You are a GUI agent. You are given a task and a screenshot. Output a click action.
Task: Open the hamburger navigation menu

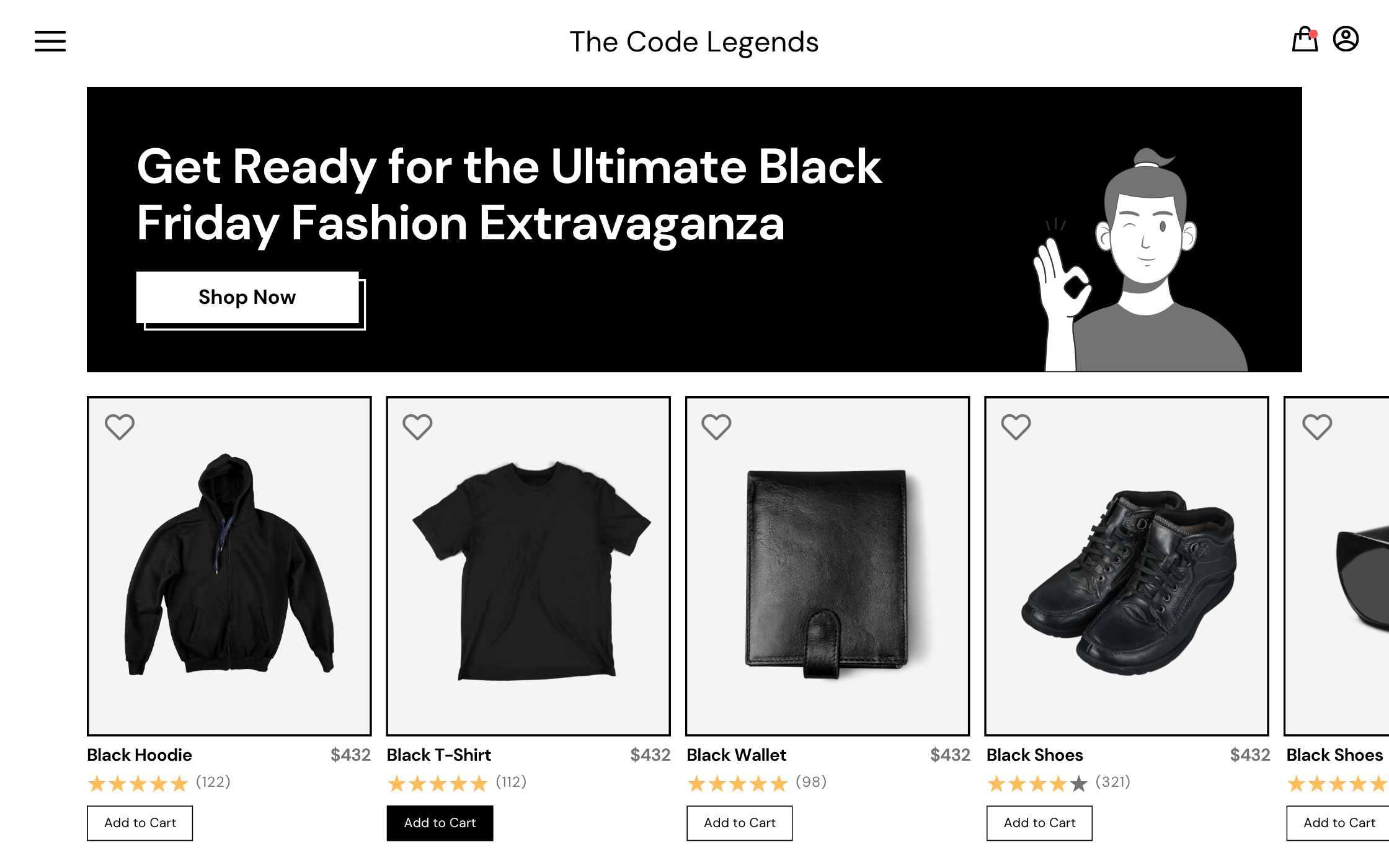(50, 42)
